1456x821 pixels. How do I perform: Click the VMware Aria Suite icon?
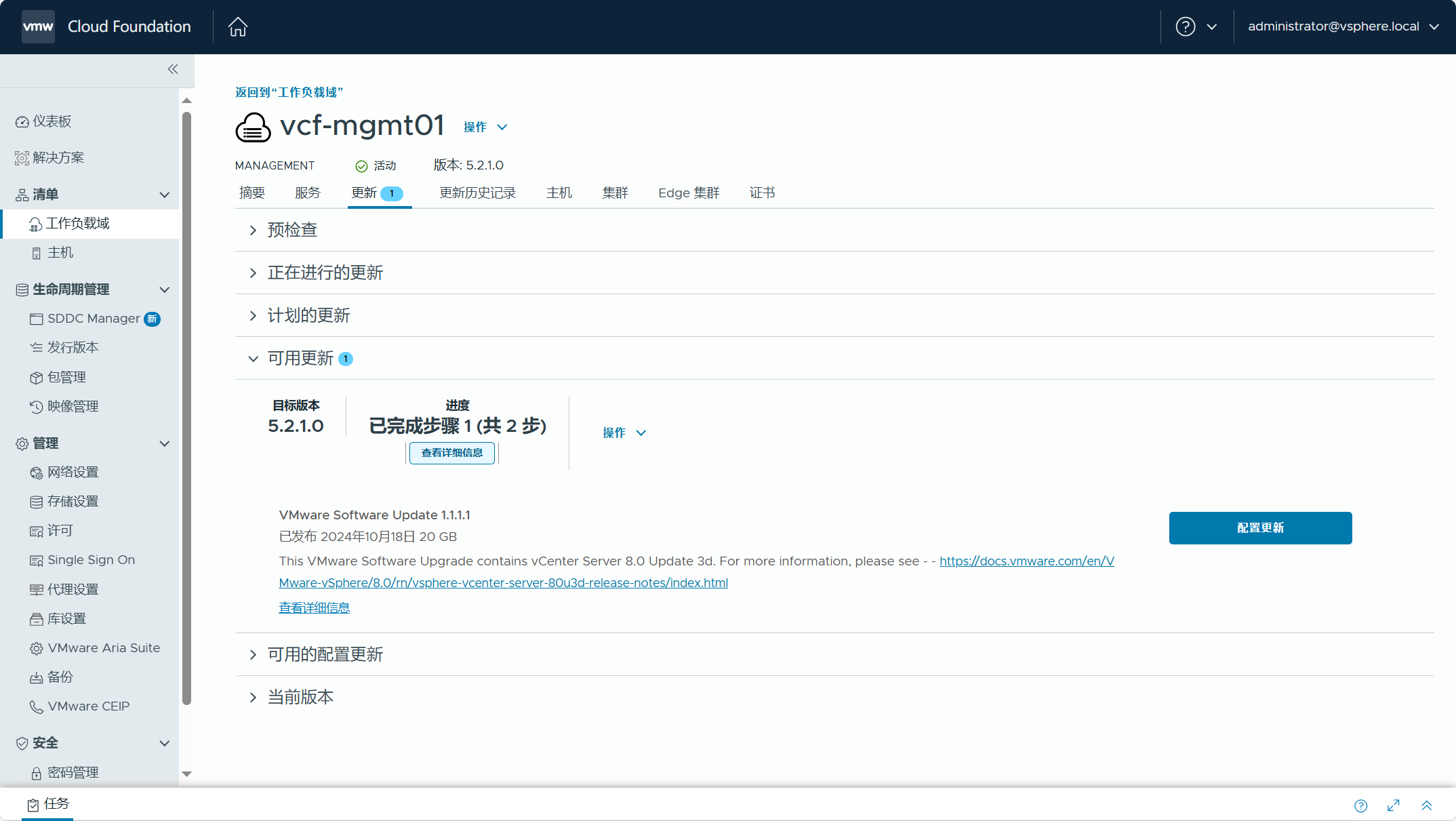pos(35,648)
